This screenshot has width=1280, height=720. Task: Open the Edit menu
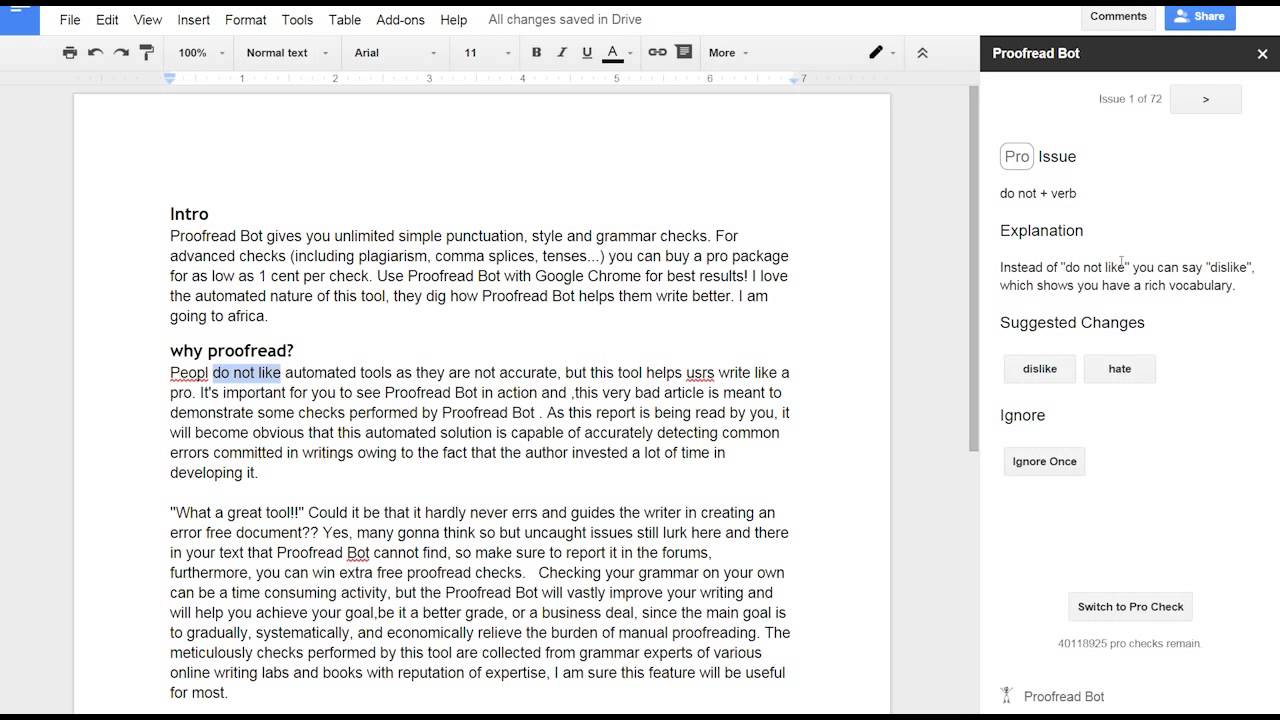pos(107,19)
